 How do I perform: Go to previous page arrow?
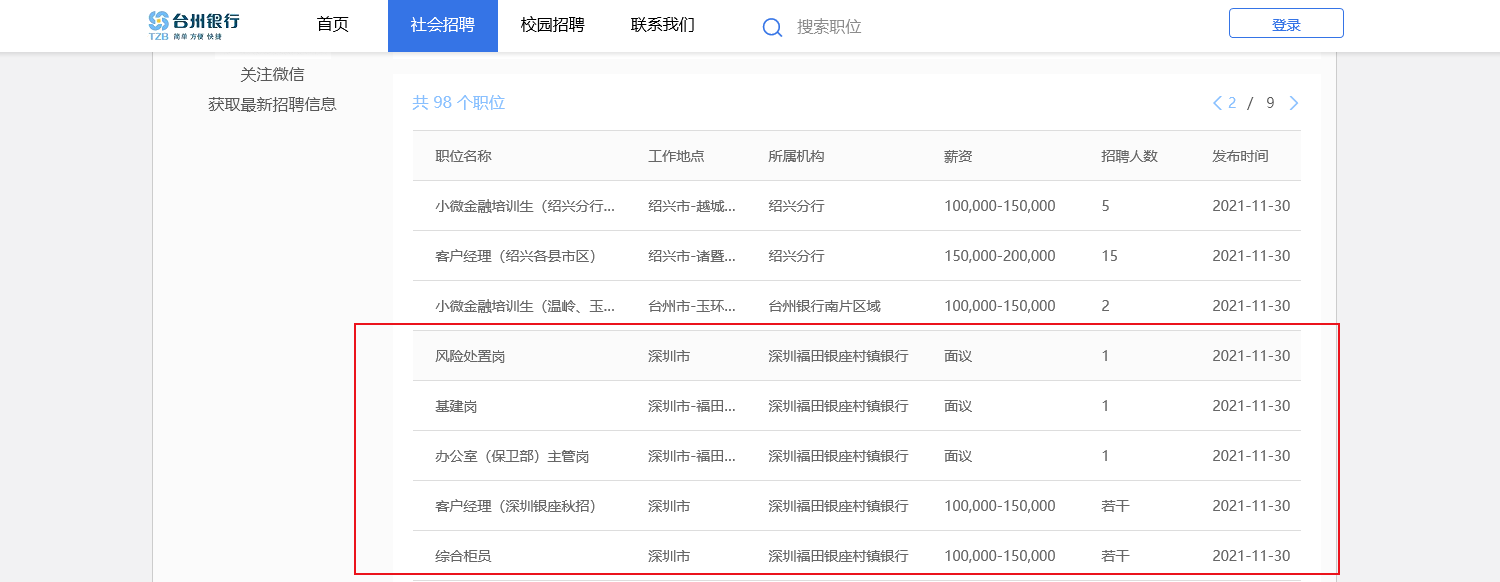click(1217, 103)
